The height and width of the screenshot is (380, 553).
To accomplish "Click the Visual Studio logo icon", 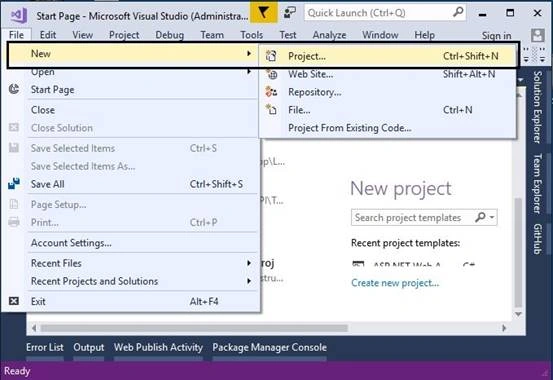I will 19,15.
